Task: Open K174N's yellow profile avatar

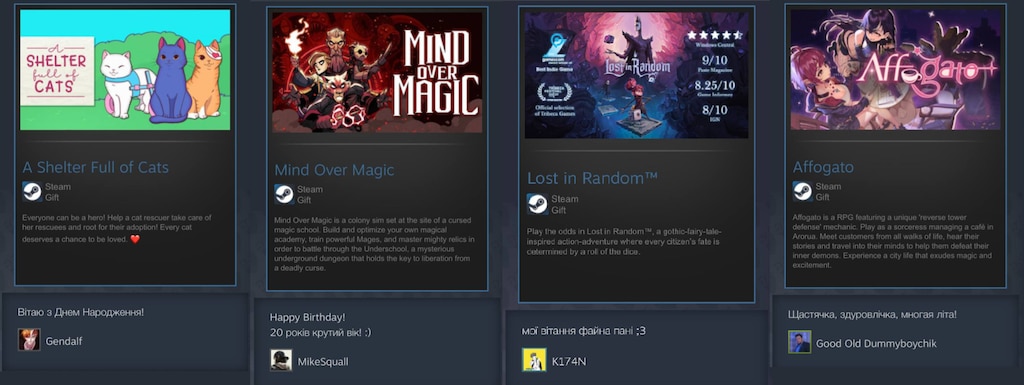Action: pos(534,360)
